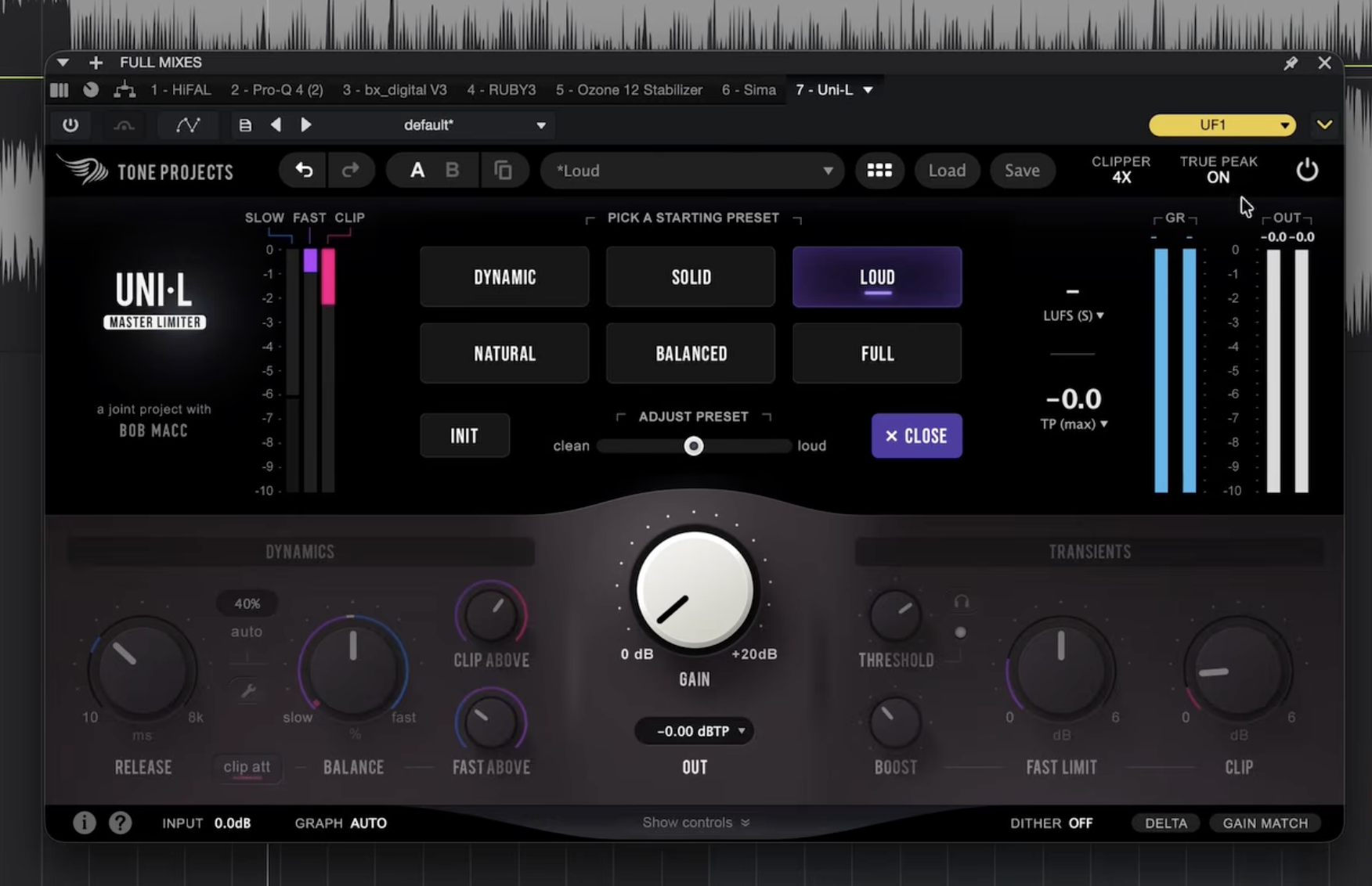The width and height of the screenshot is (1372, 886).
Task: Click the preset save disk icon
Action: click(x=245, y=124)
